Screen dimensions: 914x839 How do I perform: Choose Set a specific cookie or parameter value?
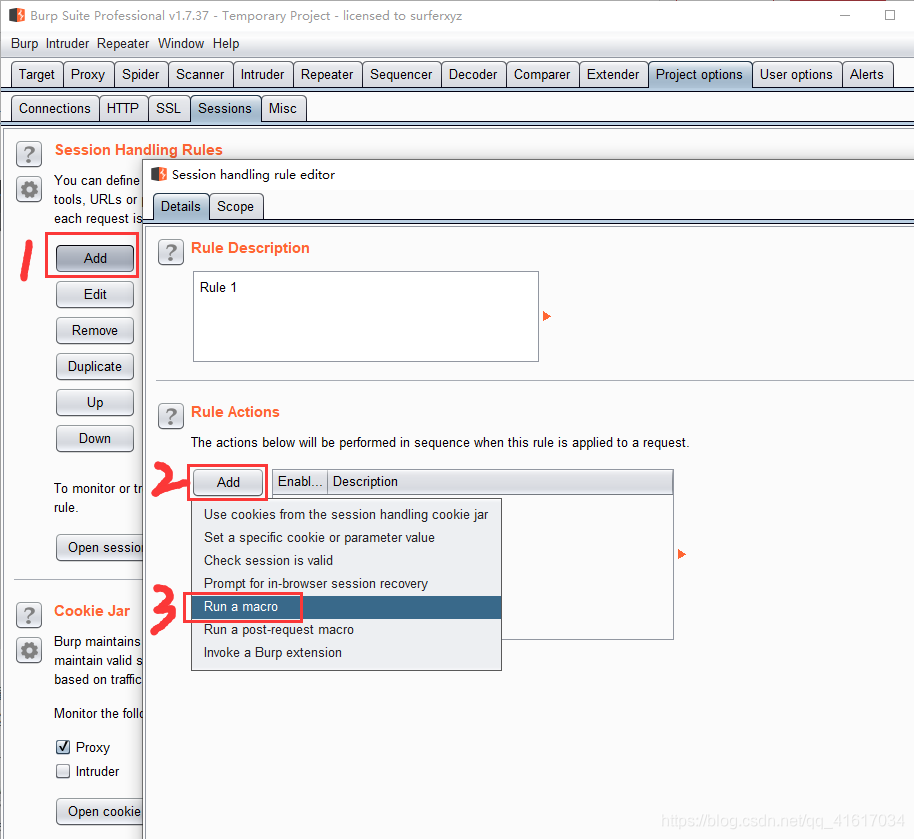(346, 537)
